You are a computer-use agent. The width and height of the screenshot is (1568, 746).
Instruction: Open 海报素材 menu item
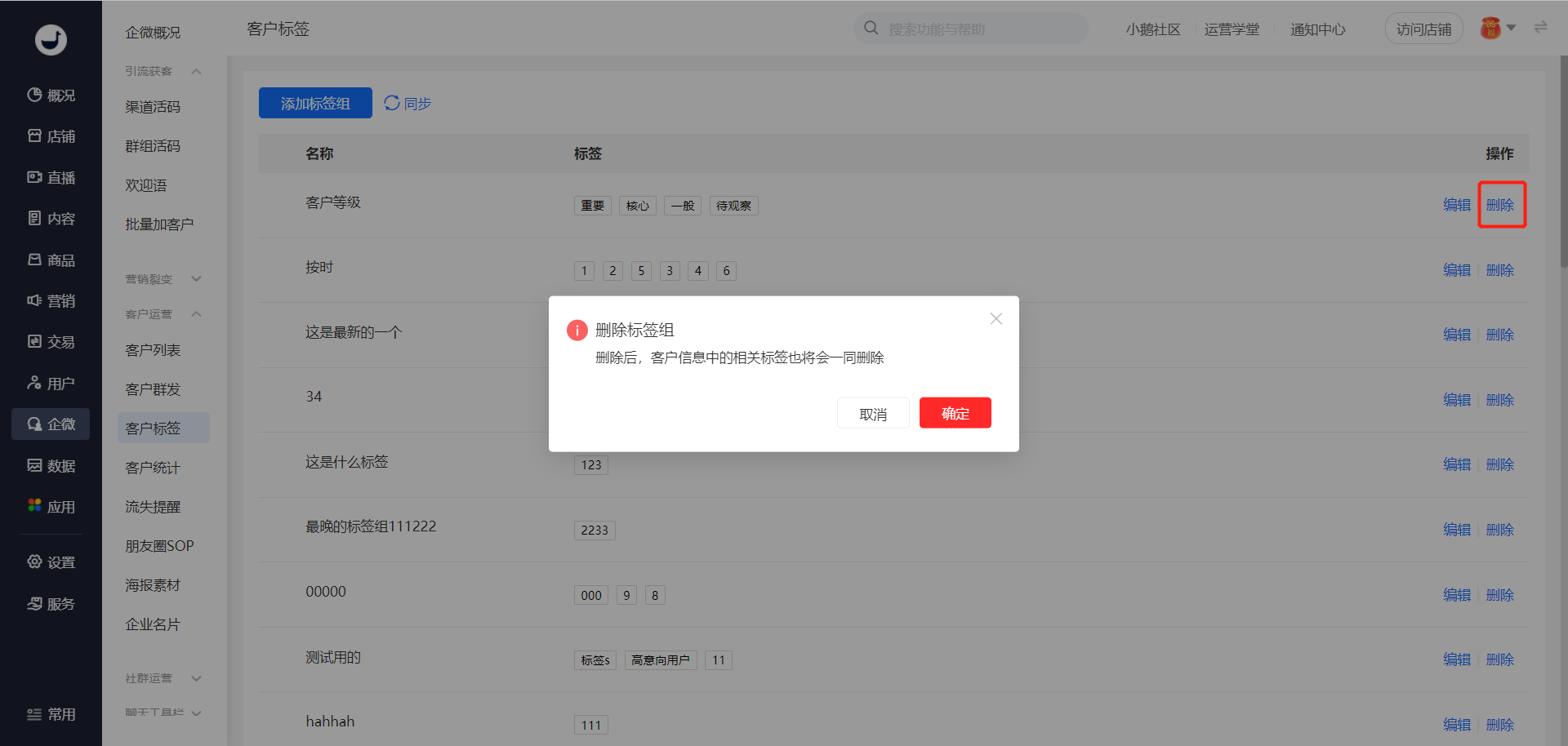(153, 585)
